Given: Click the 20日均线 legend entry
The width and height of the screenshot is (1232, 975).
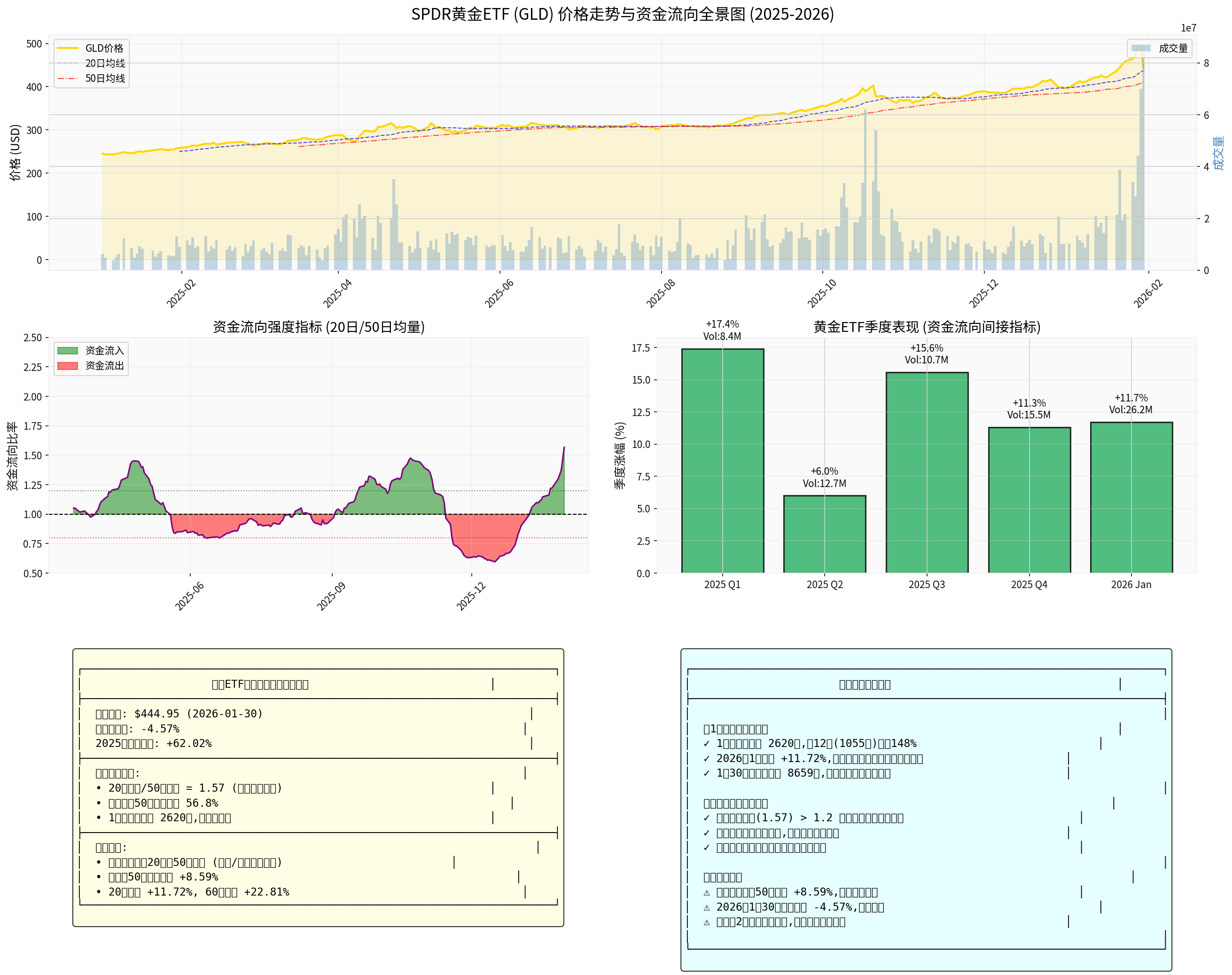Looking at the screenshot, I should click(x=105, y=63).
